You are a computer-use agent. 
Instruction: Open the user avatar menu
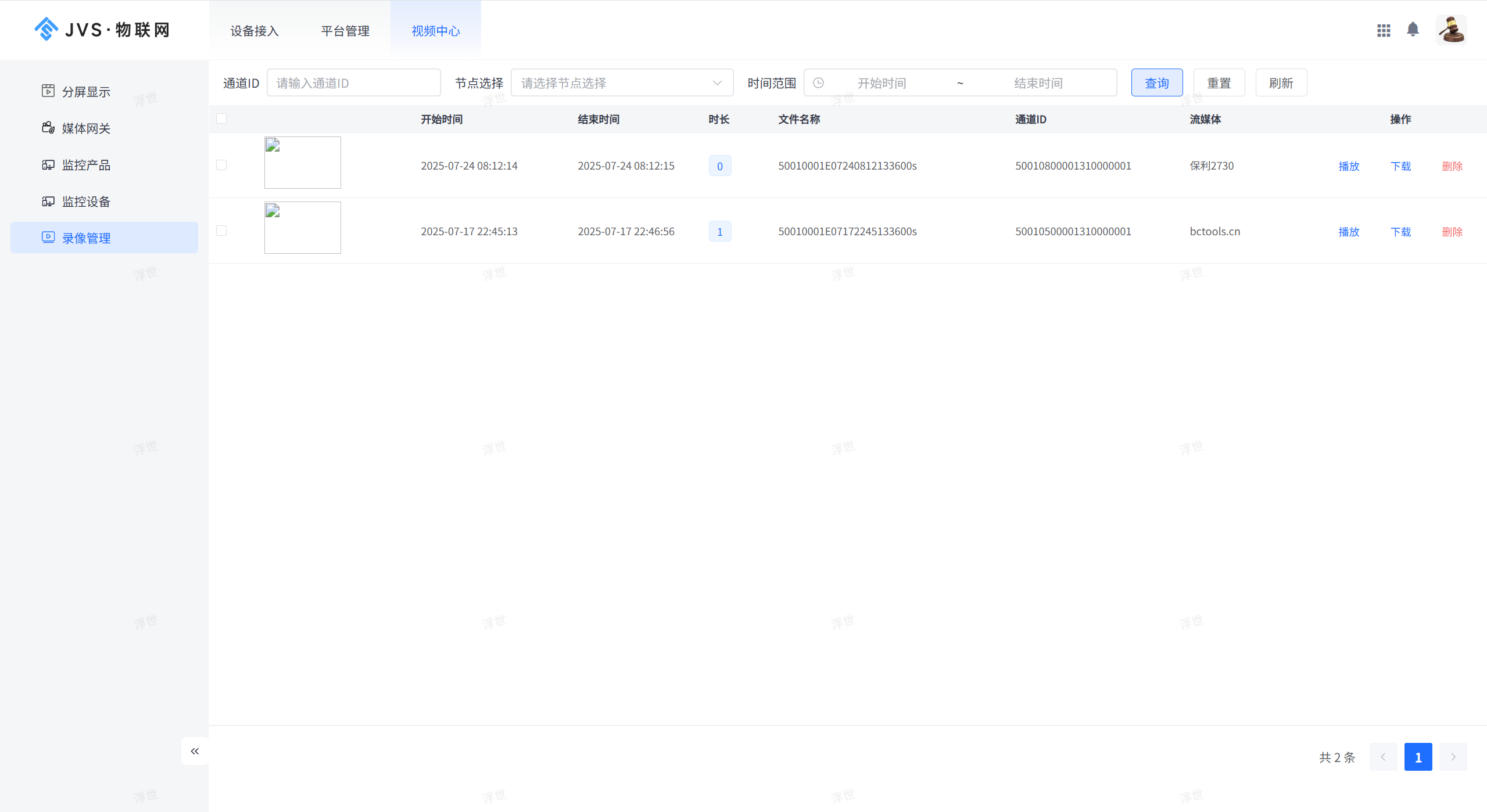pos(1451,30)
